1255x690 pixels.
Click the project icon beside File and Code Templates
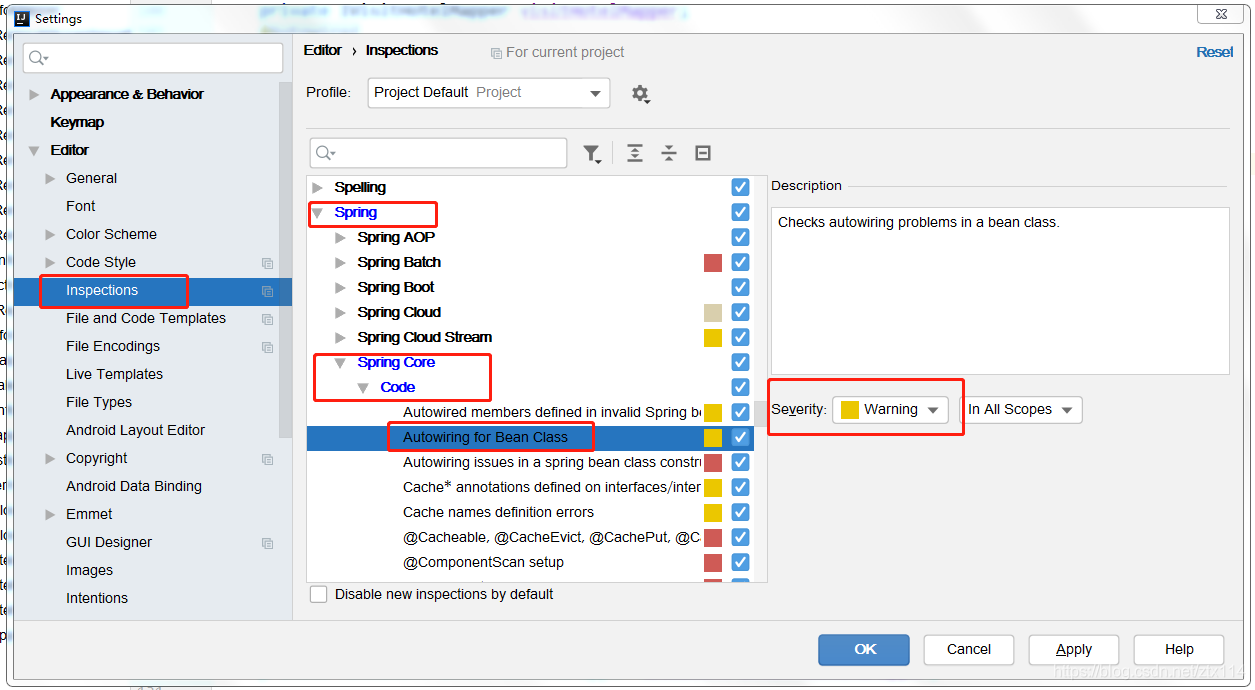[x=267, y=319]
